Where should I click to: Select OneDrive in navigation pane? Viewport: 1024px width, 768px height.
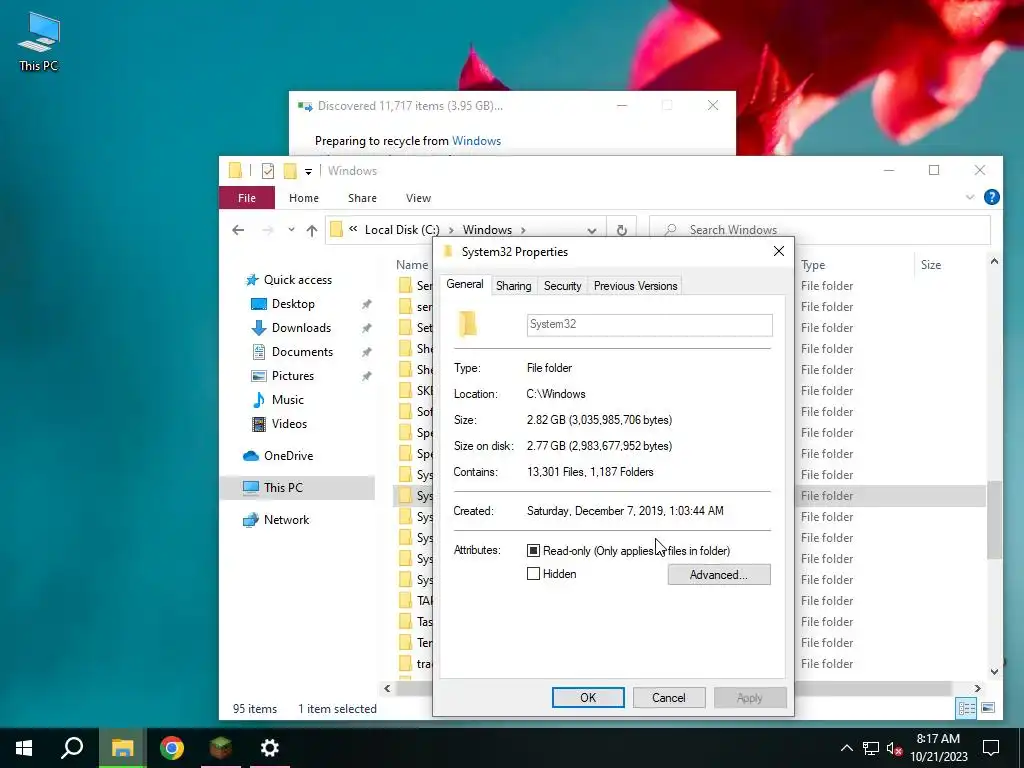coord(288,456)
